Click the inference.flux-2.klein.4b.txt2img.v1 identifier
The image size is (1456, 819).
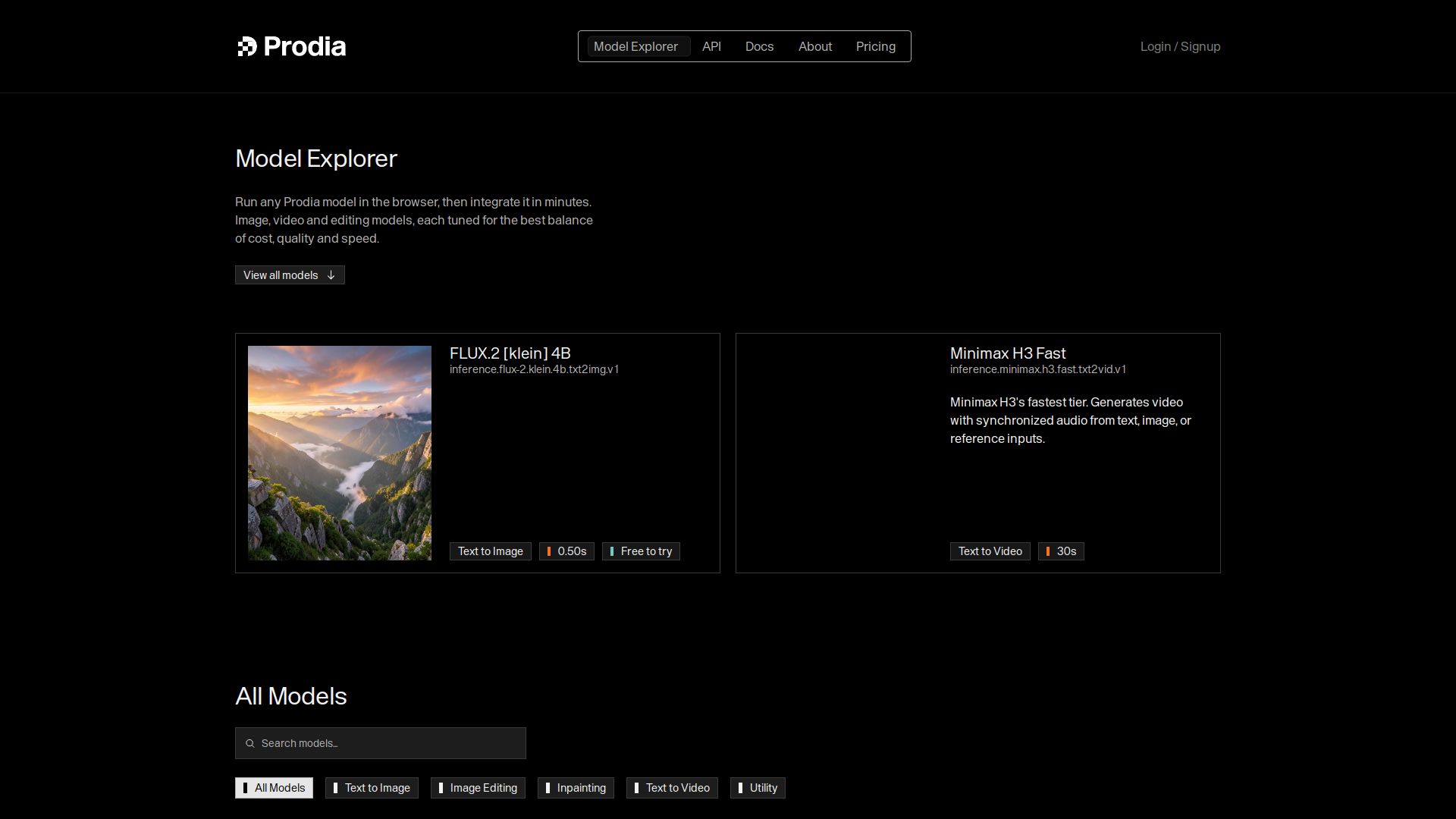point(534,369)
